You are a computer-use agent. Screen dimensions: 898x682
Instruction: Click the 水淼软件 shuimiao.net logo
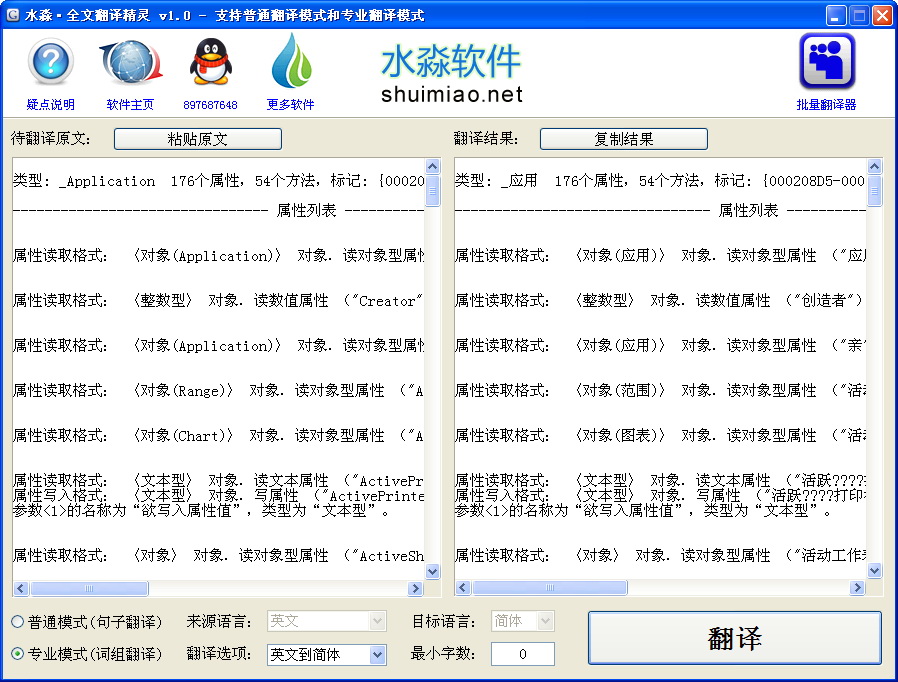452,73
